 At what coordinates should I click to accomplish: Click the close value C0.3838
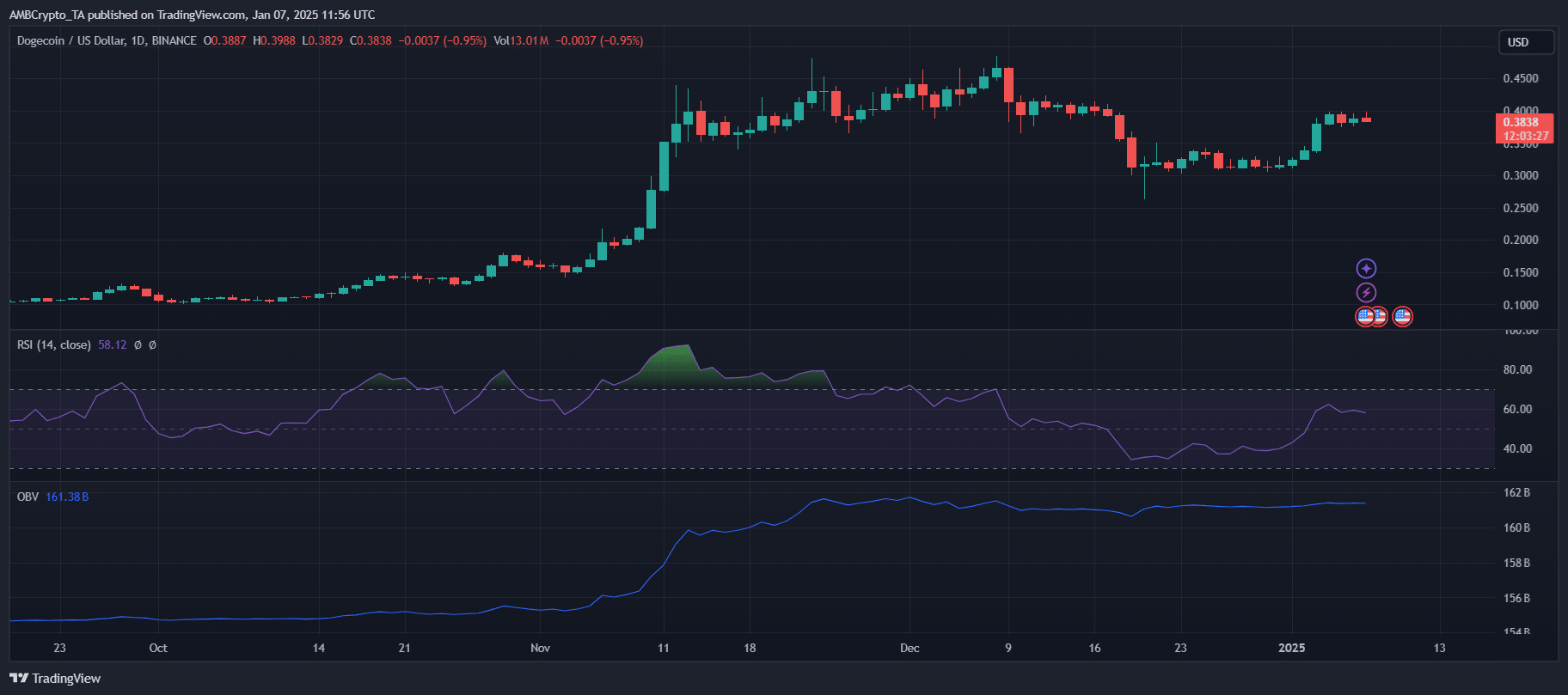[371, 40]
